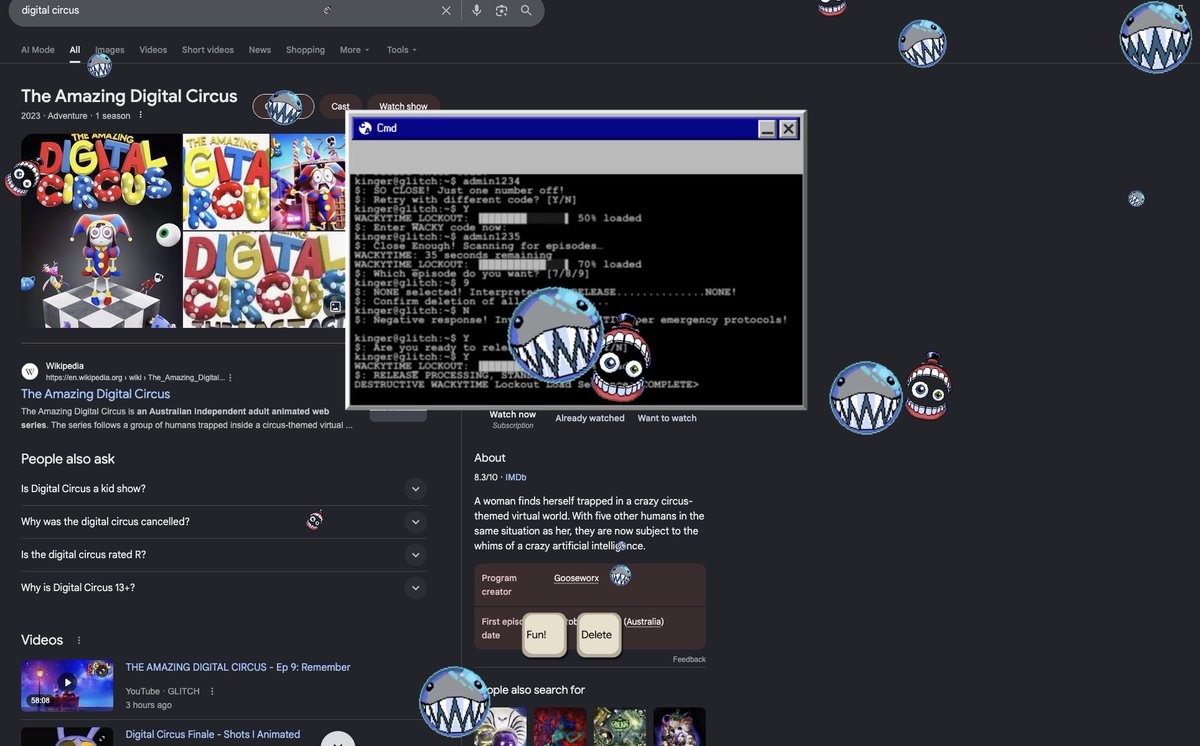Click the '50% loaded' lockout progress bar
Image resolution: width=1200 pixels, height=746 pixels.
tap(524, 218)
